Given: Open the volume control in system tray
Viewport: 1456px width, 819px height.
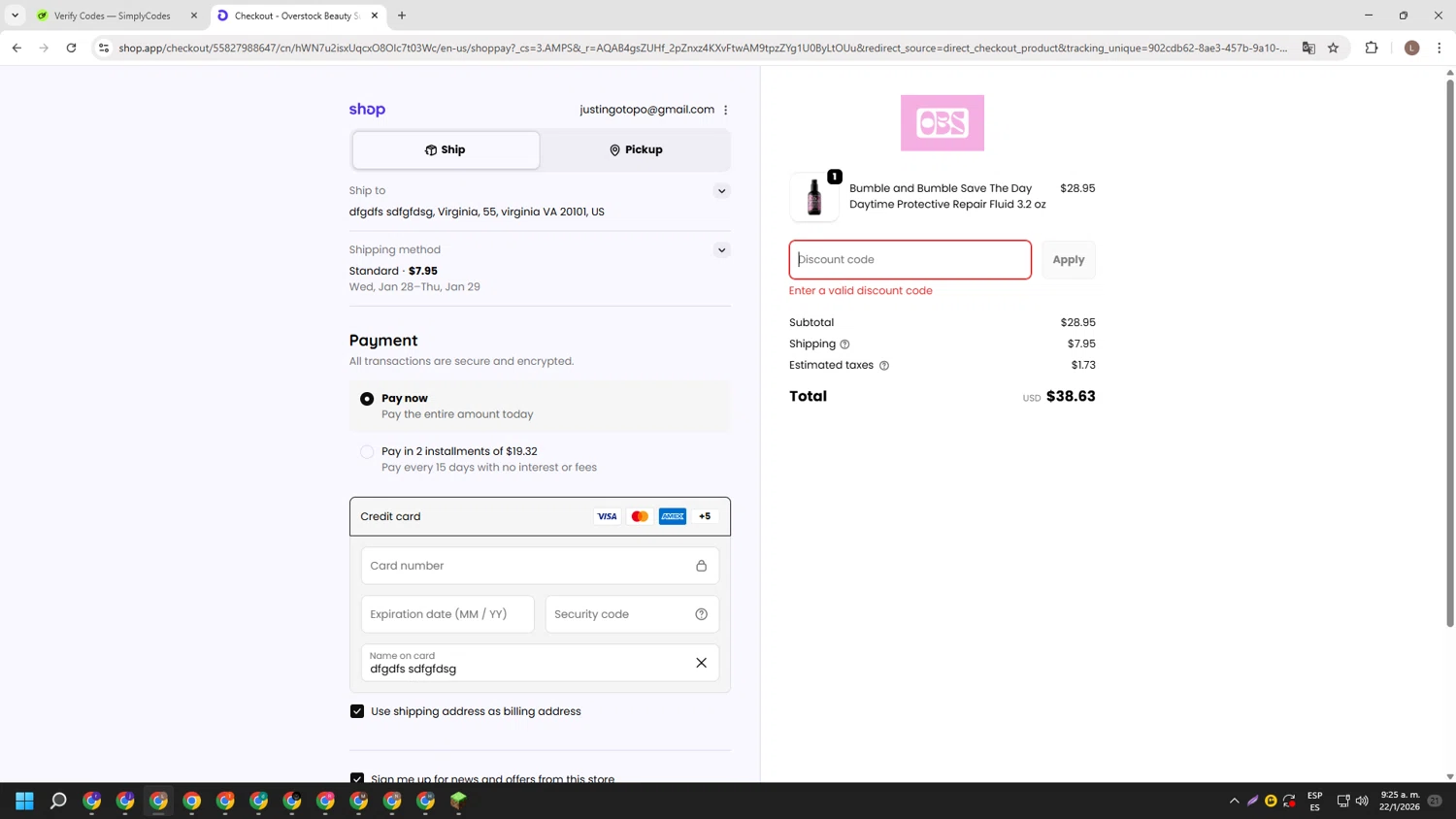Looking at the screenshot, I should point(1362,801).
